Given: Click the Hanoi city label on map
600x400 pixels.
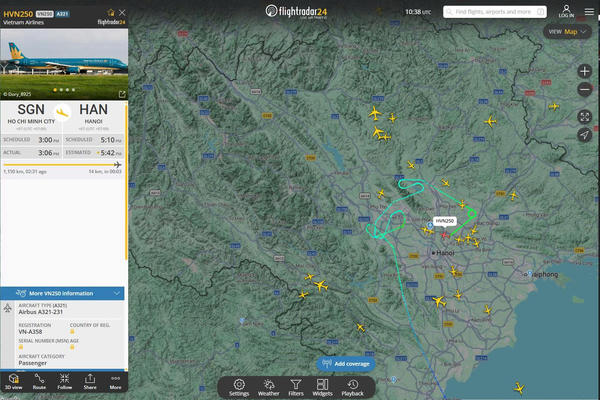Looking at the screenshot, I should point(445,253).
